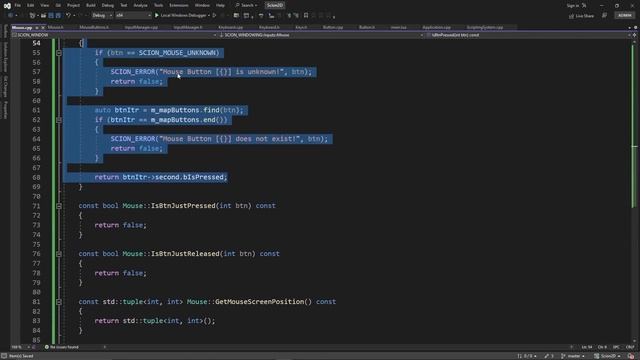Open the Build menu
Viewport: 640px width, 360px height.
91,5
